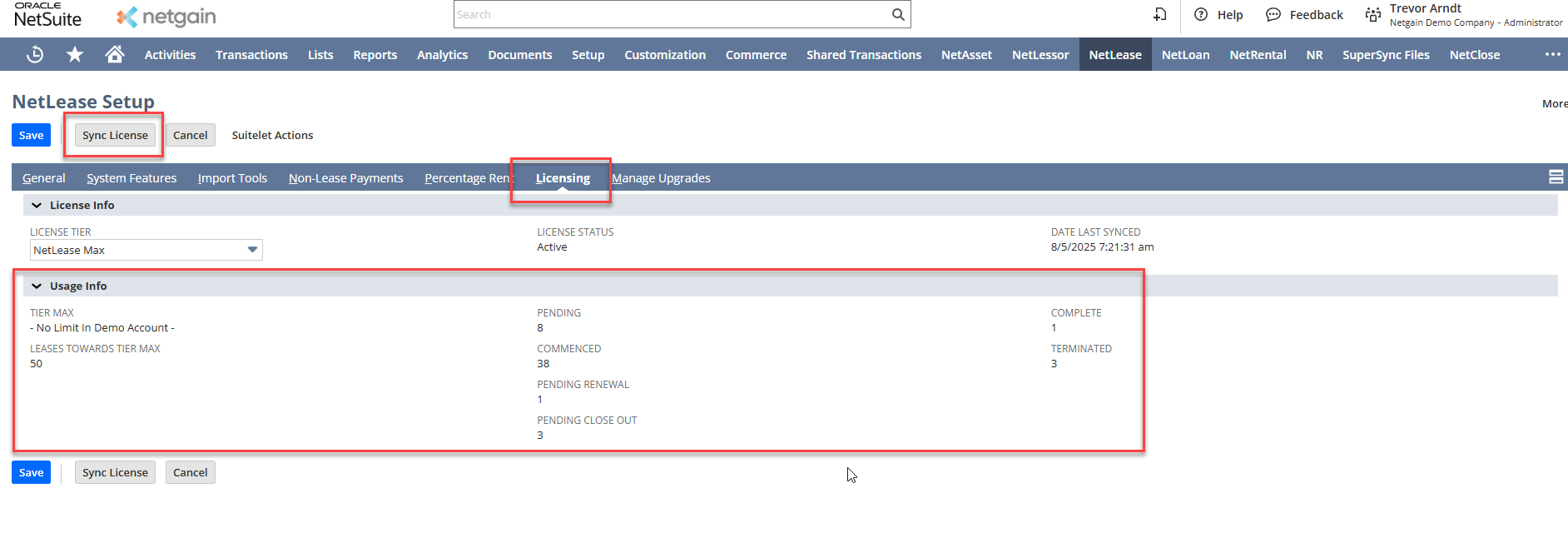This screenshot has width=1568, height=533.
Task: Open the NetAsset menu
Action: pos(966,55)
